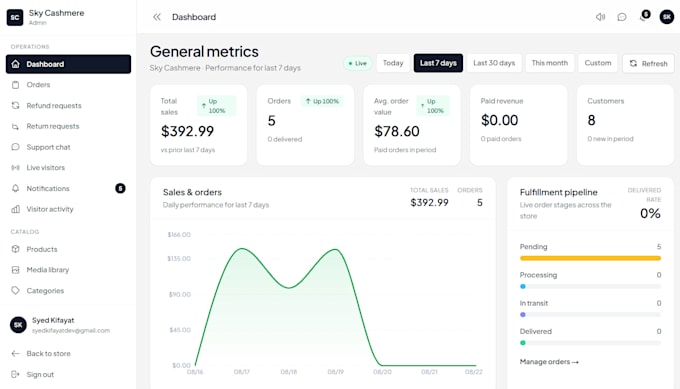This screenshot has width=680, height=389.
Task: Click the Orders clipboard icon
Action: coord(16,85)
